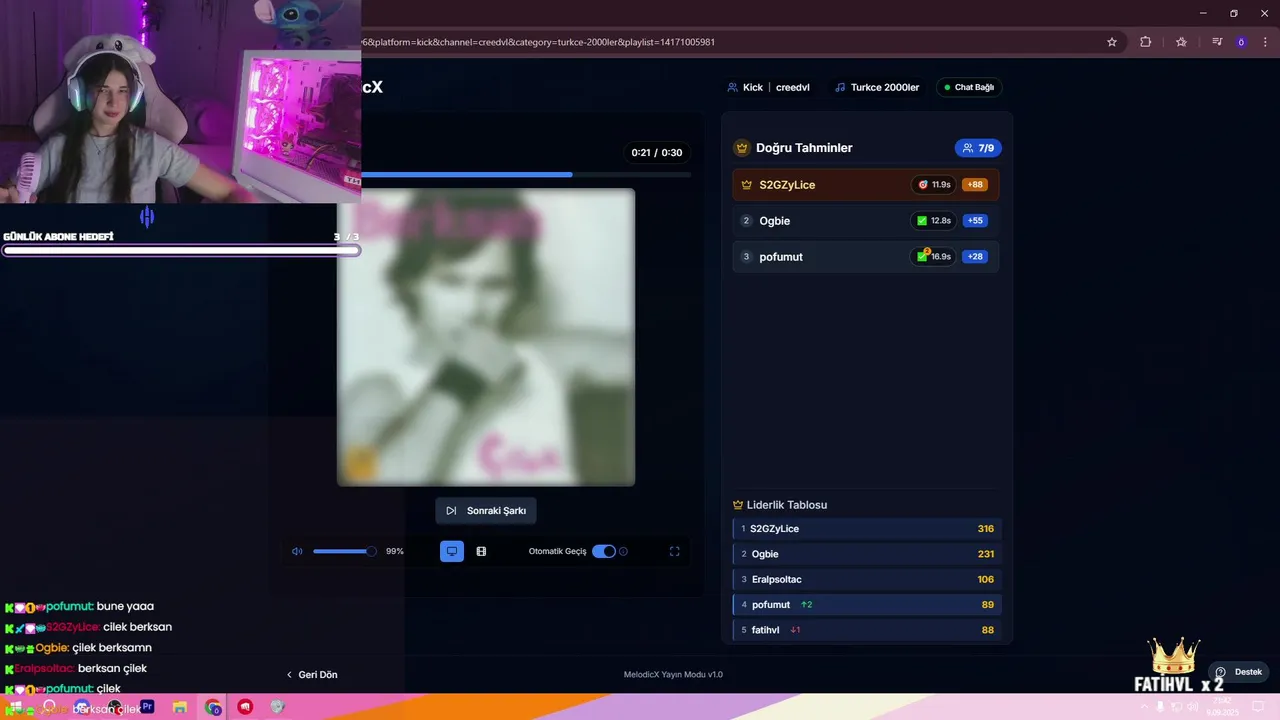Click the blurred album cover image
Viewport: 1280px width, 720px height.
point(486,337)
